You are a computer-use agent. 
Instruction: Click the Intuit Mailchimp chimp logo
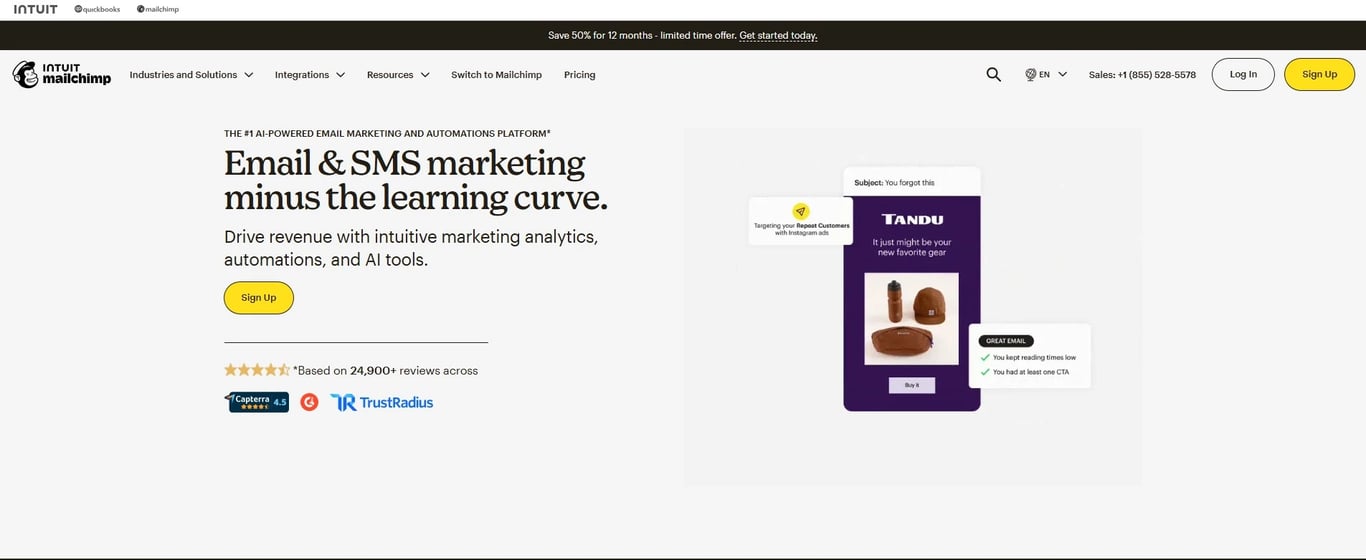point(62,74)
